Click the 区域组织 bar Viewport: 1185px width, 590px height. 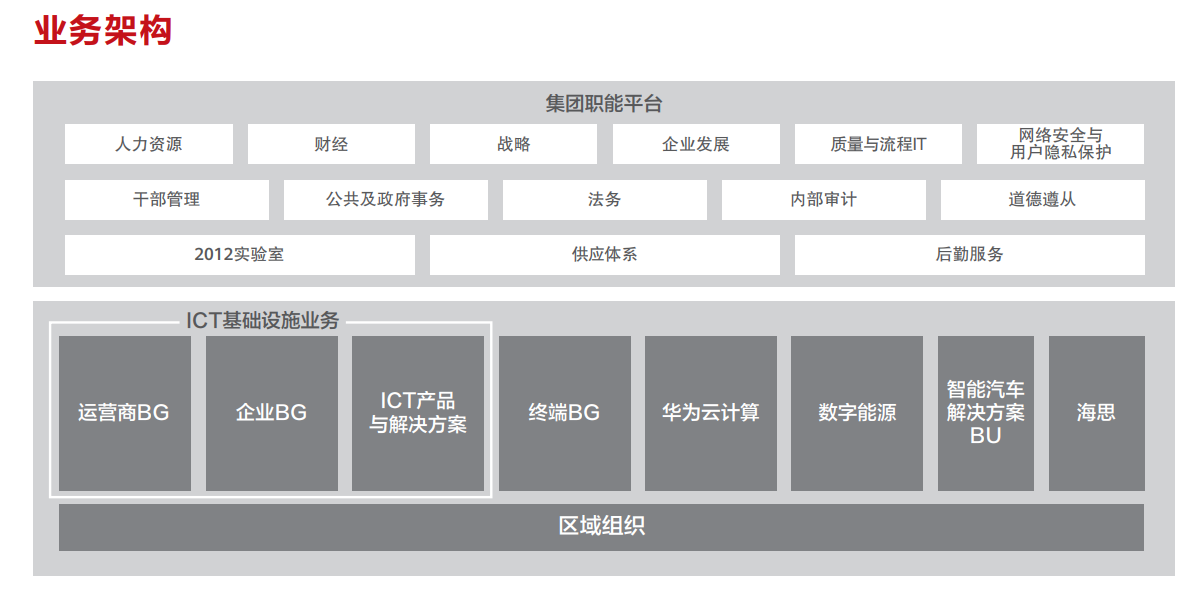click(602, 527)
